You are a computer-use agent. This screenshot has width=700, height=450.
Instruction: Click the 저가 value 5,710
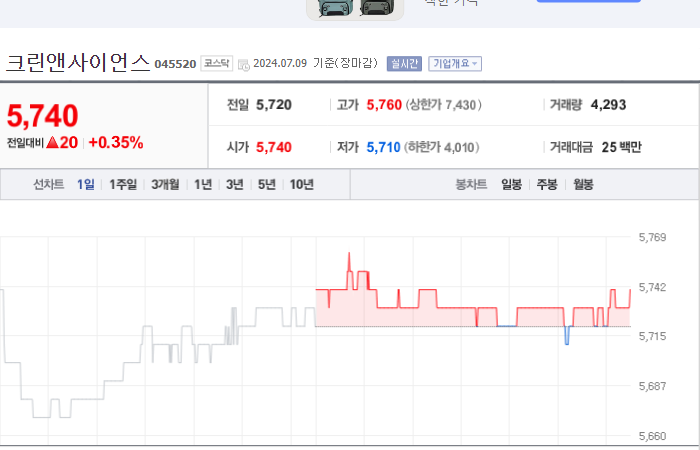[x=383, y=147]
